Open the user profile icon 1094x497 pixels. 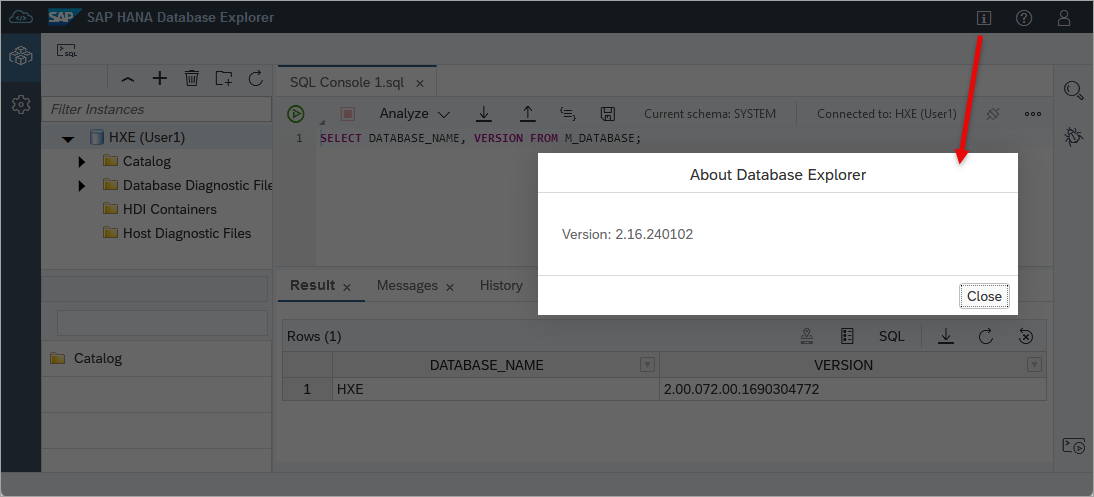tap(1063, 18)
